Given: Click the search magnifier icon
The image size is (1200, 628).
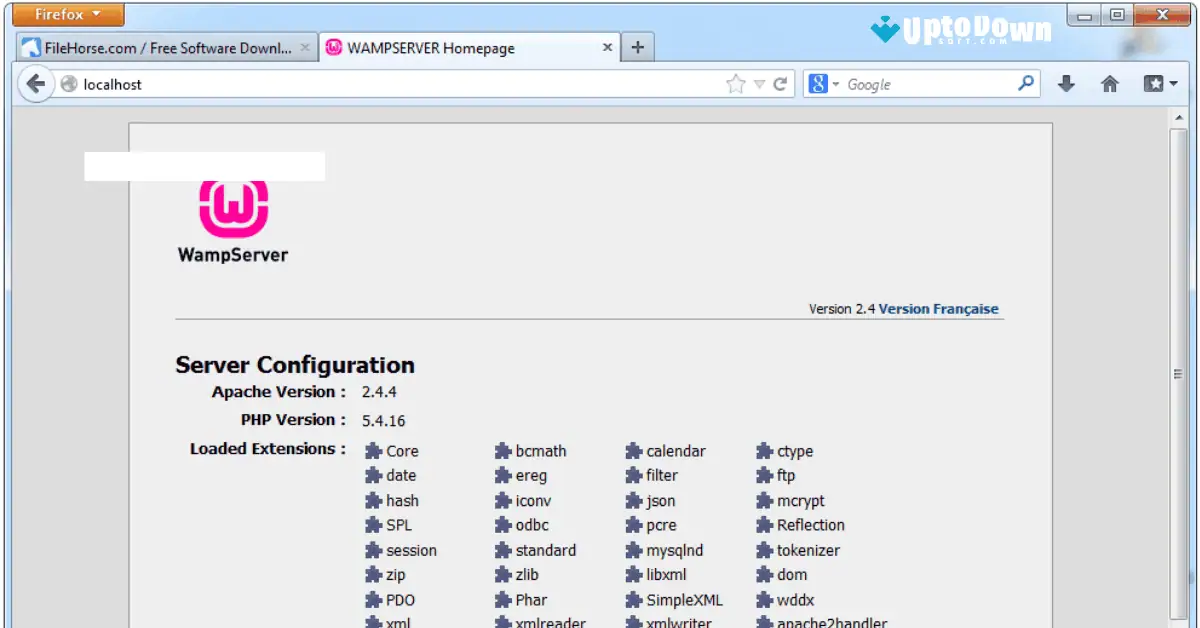Looking at the screenshot, I should point(1024,83).
